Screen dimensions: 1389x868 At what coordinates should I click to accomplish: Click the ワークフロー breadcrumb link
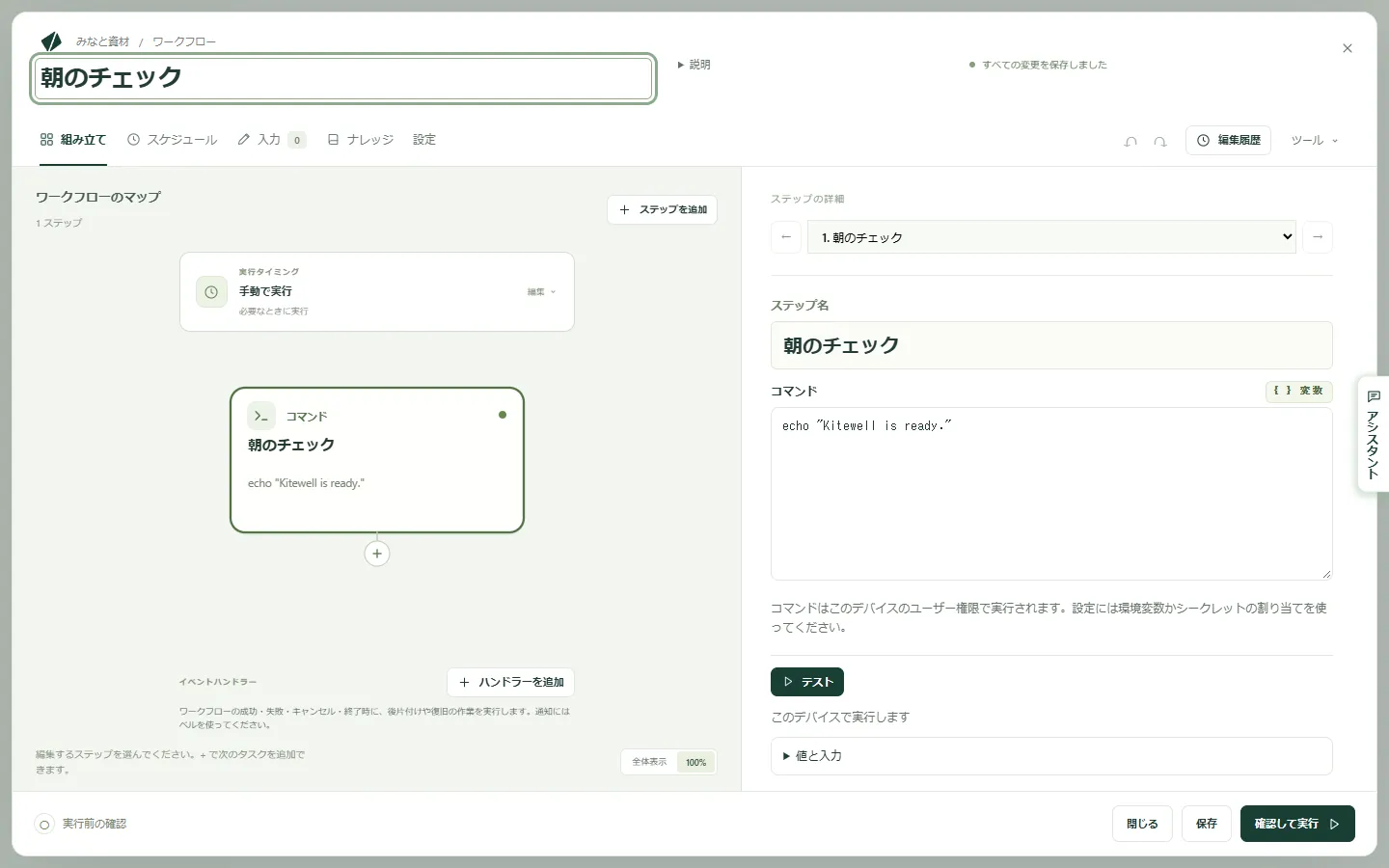(x=184, y=41)
